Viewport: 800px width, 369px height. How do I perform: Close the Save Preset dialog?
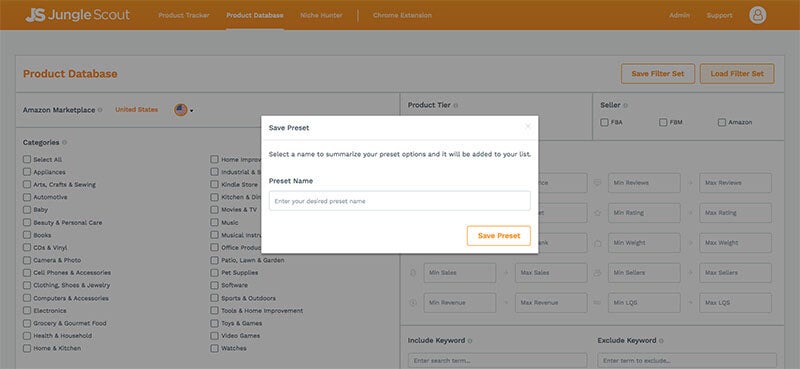pos(528,127)
